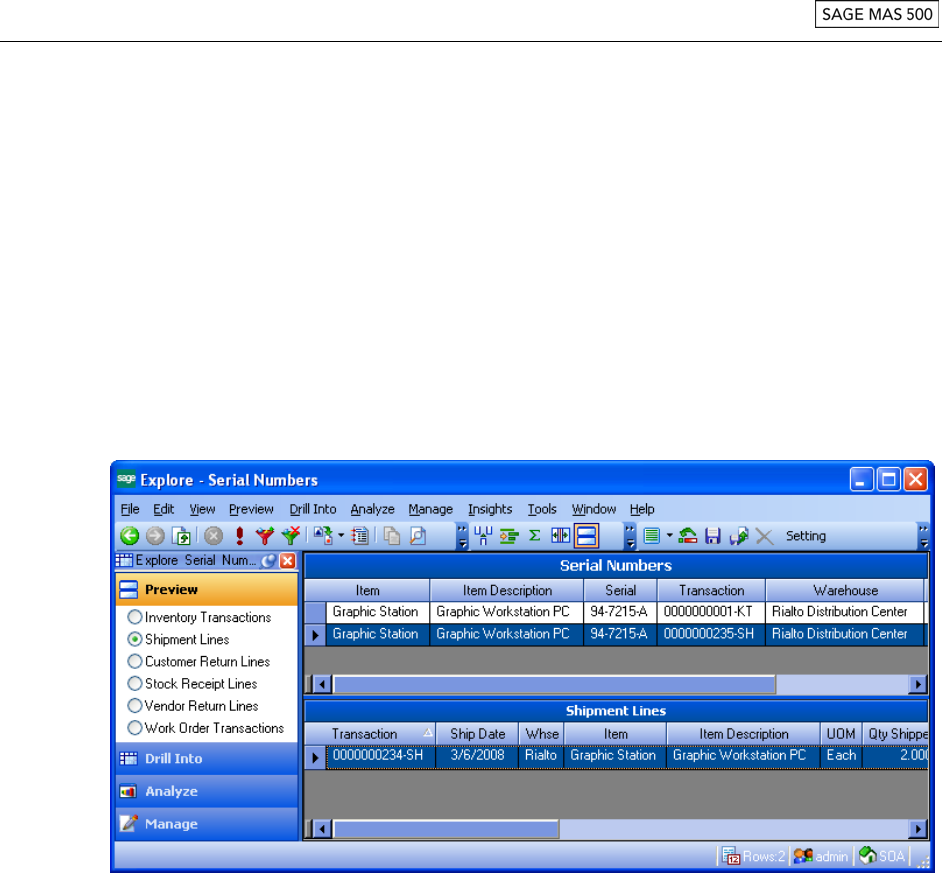This screenshot has width=942, height=873.
Task: Click the red exclamation mark icon
Action: click(240, 535)
